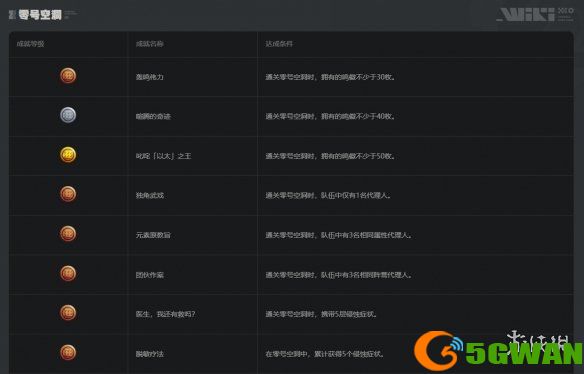
Task: Click condition text ending 不少于50枚
Action: coord(330,156)
